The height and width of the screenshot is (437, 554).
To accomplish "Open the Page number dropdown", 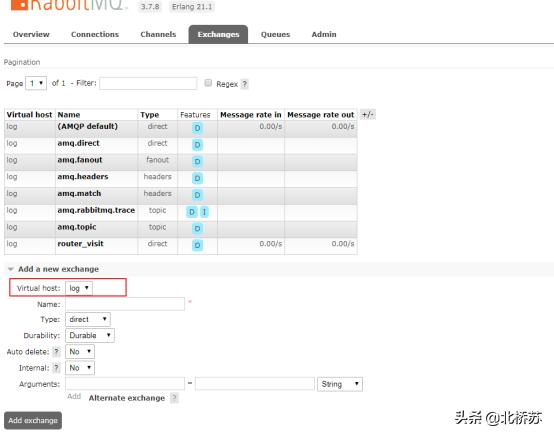I will point(36,83).
